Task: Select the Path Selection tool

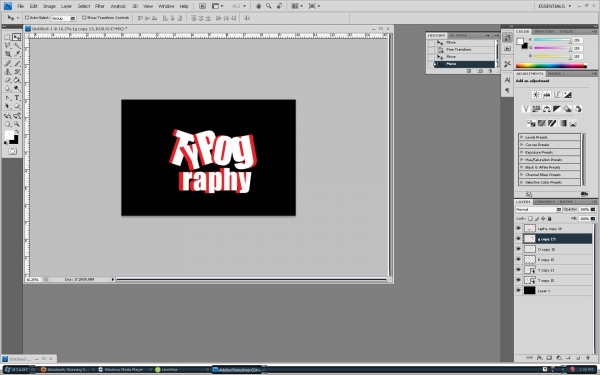Action: pyautogui.click(x=7, y=106)
